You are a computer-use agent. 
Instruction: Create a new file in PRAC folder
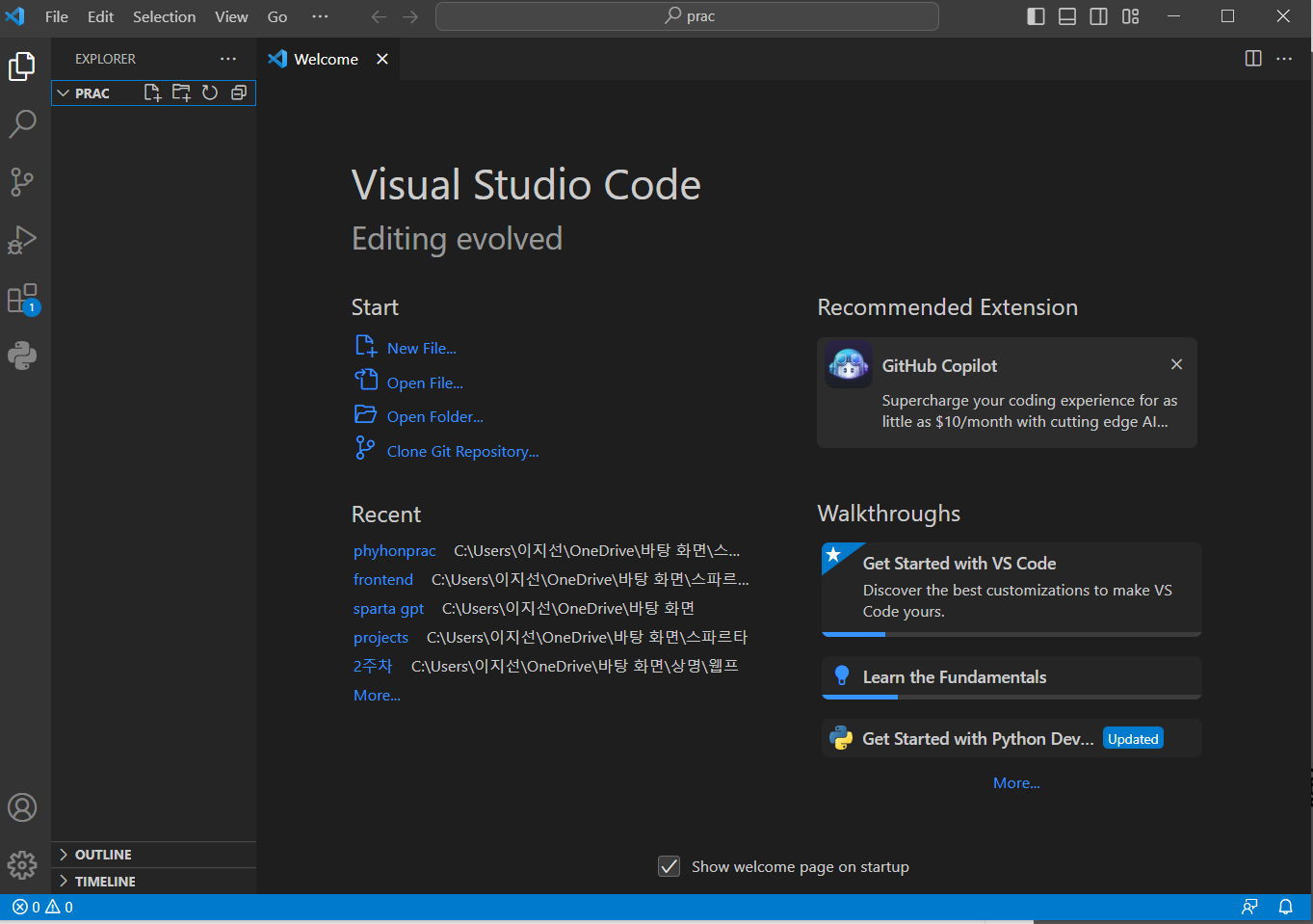pos(152,92)
